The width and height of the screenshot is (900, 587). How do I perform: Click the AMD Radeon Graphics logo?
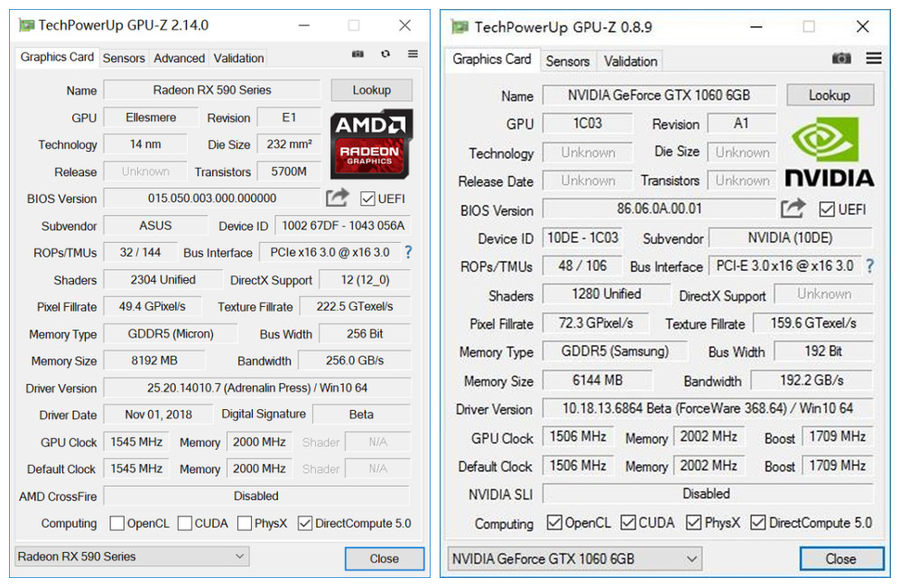point(371,144)
